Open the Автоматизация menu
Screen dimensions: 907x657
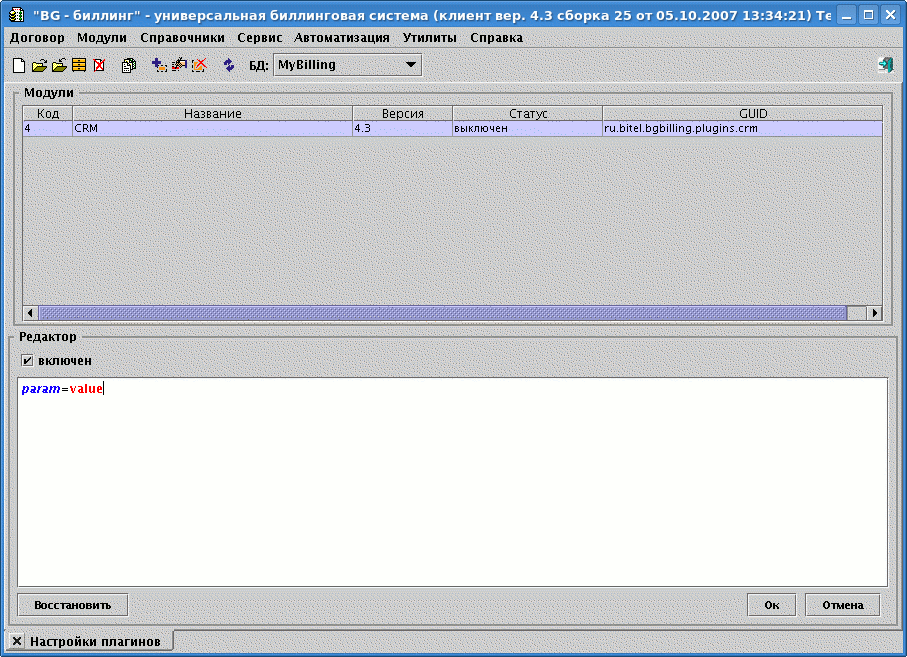tap(342, 37)
